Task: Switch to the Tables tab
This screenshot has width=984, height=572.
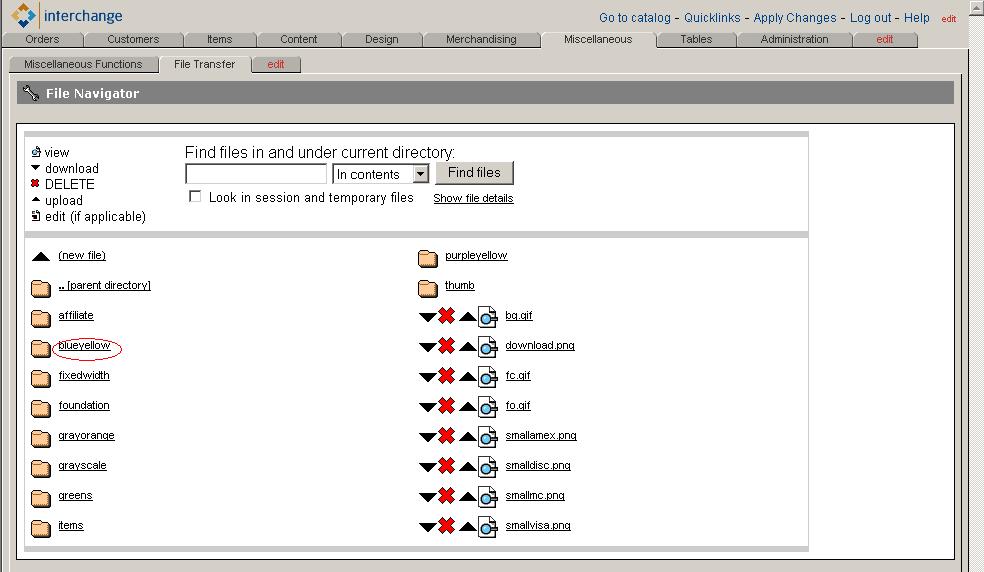Action: click(x=696, y=39)
